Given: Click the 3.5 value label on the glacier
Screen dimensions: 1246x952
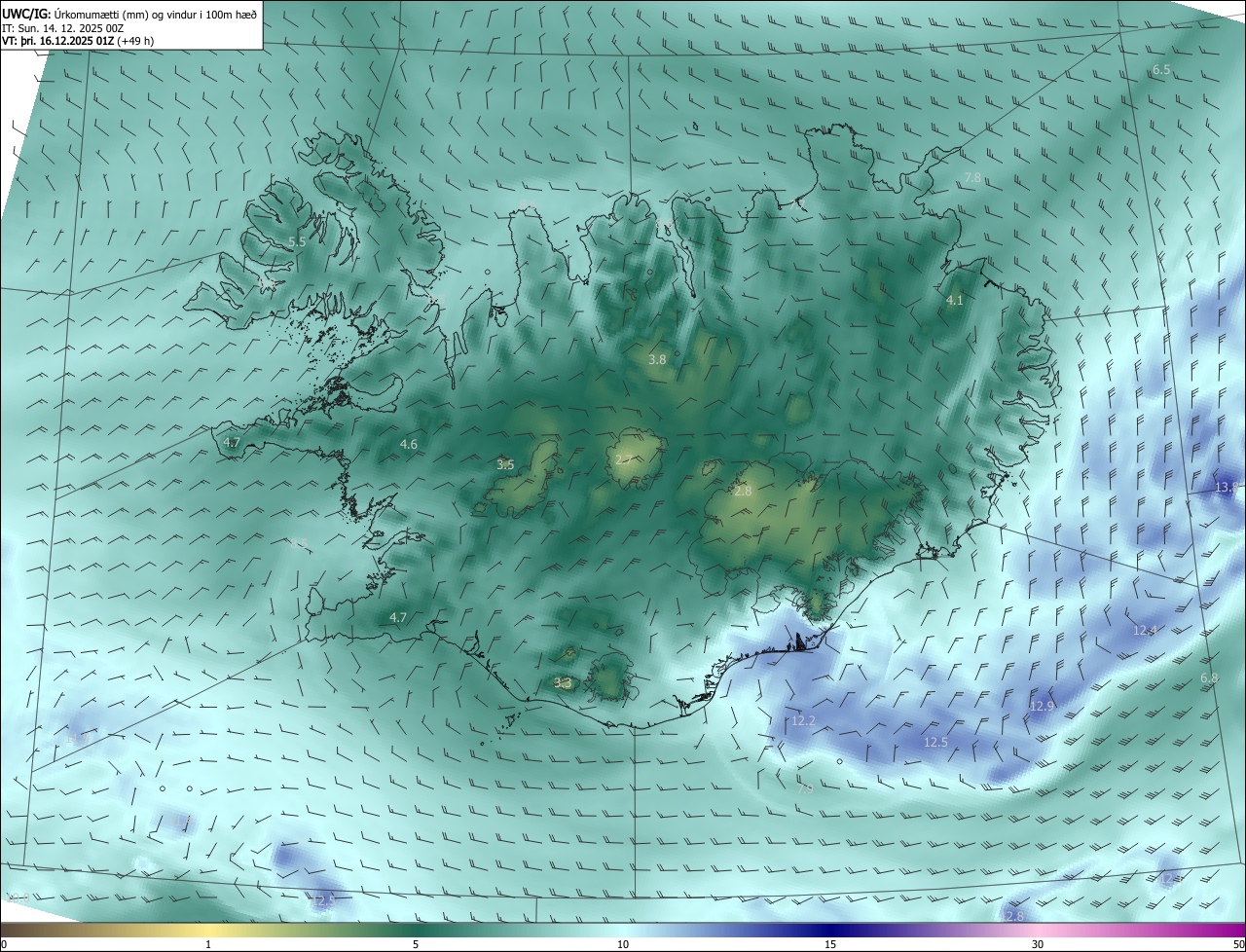Looking at the screenshot, I should click(x=505, y=465).
